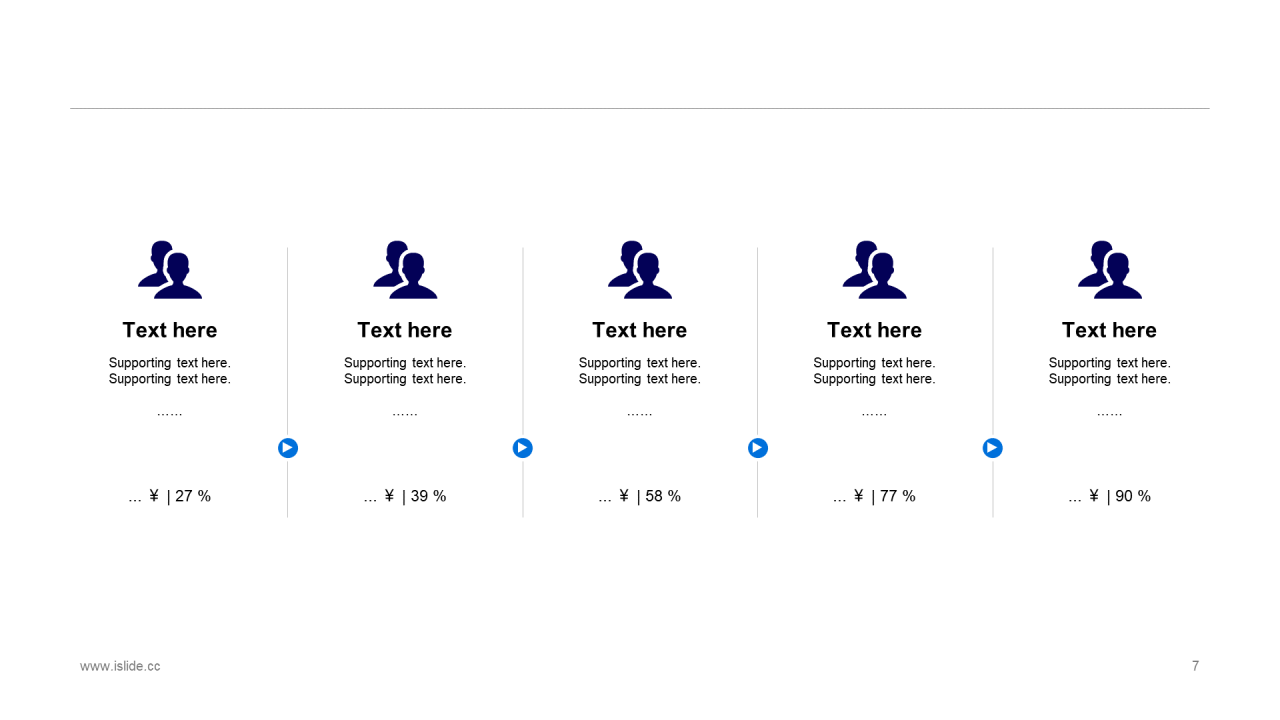Click the people icon above the 58% column
This screenshot has width=1280, height=720.
[640, 270]
